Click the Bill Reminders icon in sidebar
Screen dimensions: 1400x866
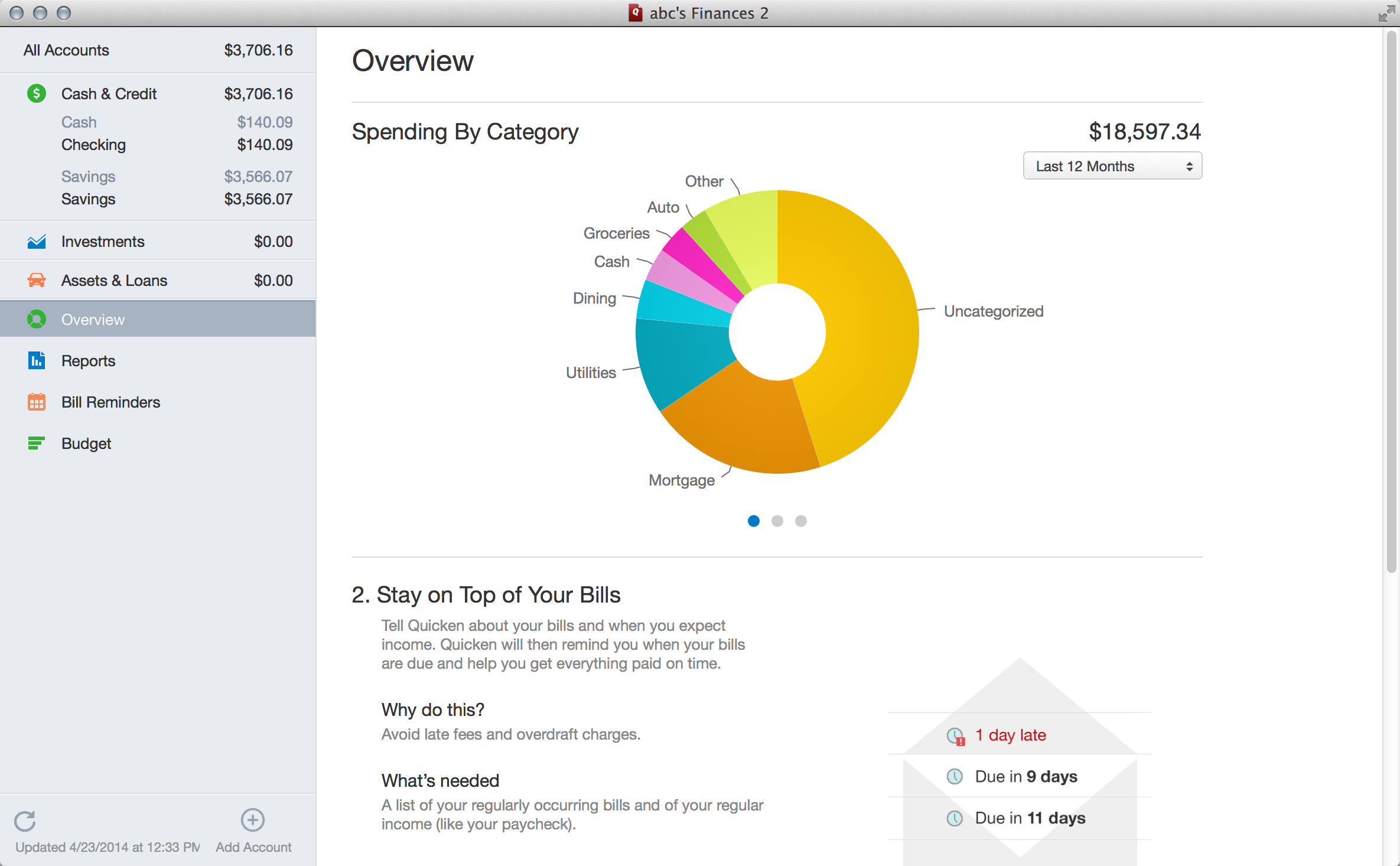(x=34, y=401)
